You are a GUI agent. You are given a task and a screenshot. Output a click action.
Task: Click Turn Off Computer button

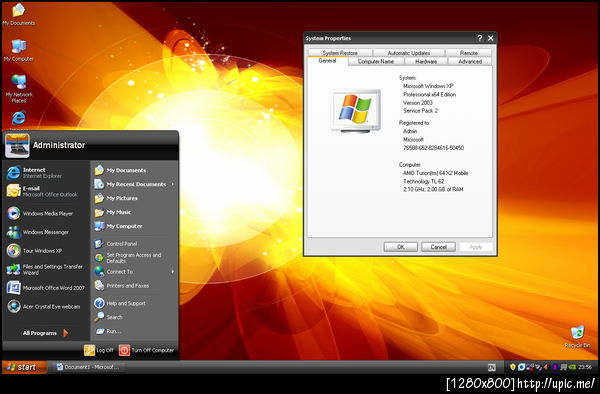(146, 350)
